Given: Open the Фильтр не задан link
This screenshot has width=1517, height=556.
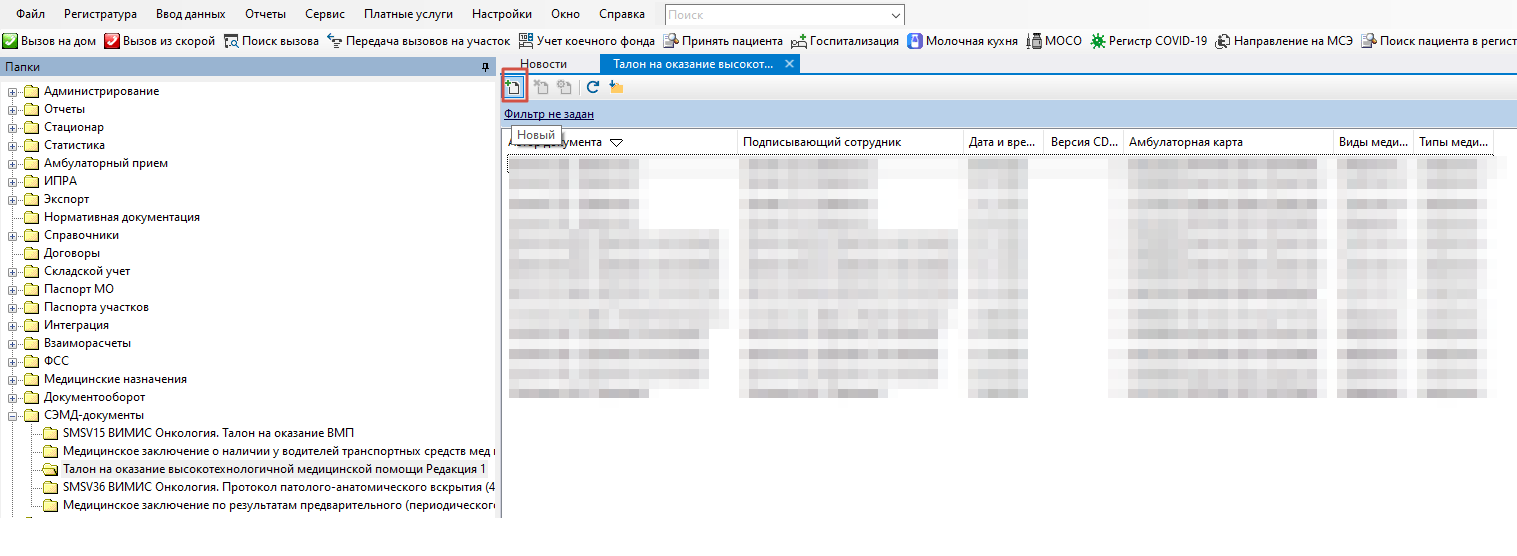Looking at the screenshot, I should 549,114.
